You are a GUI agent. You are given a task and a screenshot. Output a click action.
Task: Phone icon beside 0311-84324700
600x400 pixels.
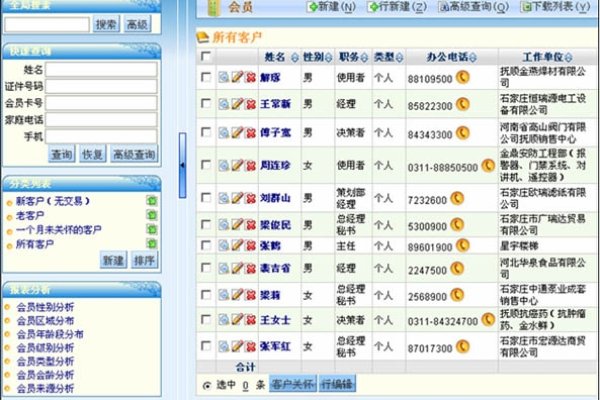488,320
